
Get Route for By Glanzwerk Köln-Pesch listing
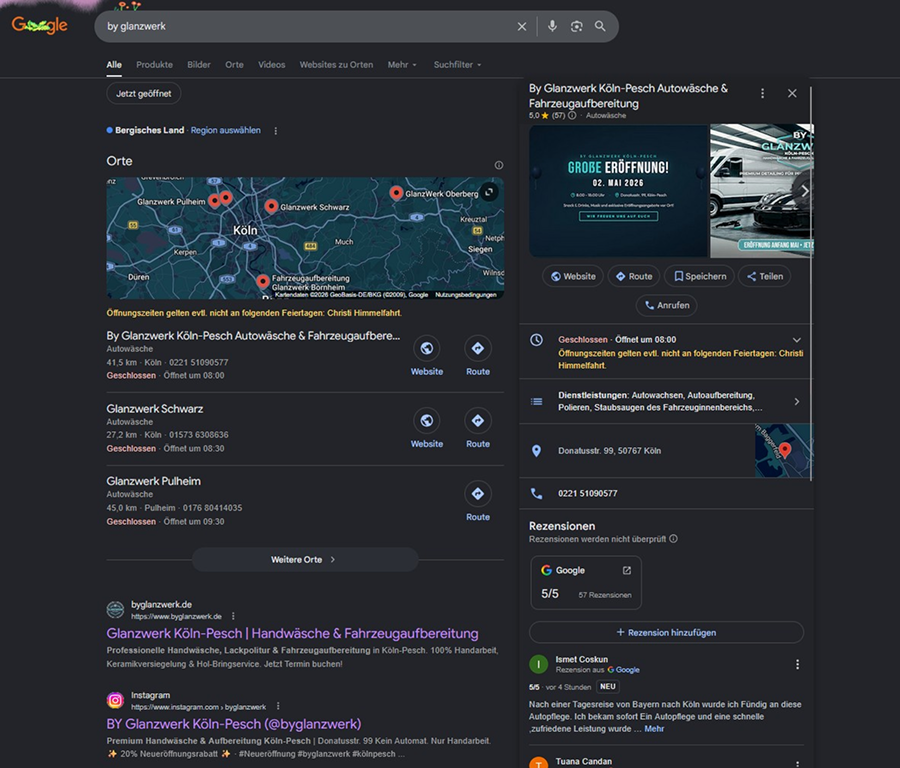[x=478, y=348]
